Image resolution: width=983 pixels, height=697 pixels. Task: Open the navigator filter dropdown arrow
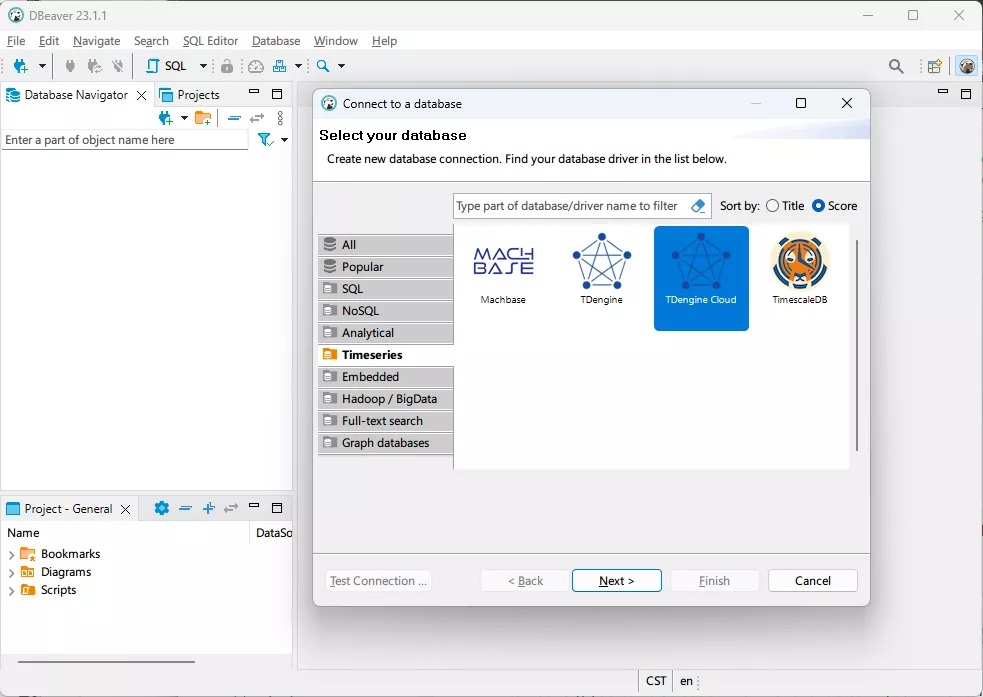tap(284, 140)
